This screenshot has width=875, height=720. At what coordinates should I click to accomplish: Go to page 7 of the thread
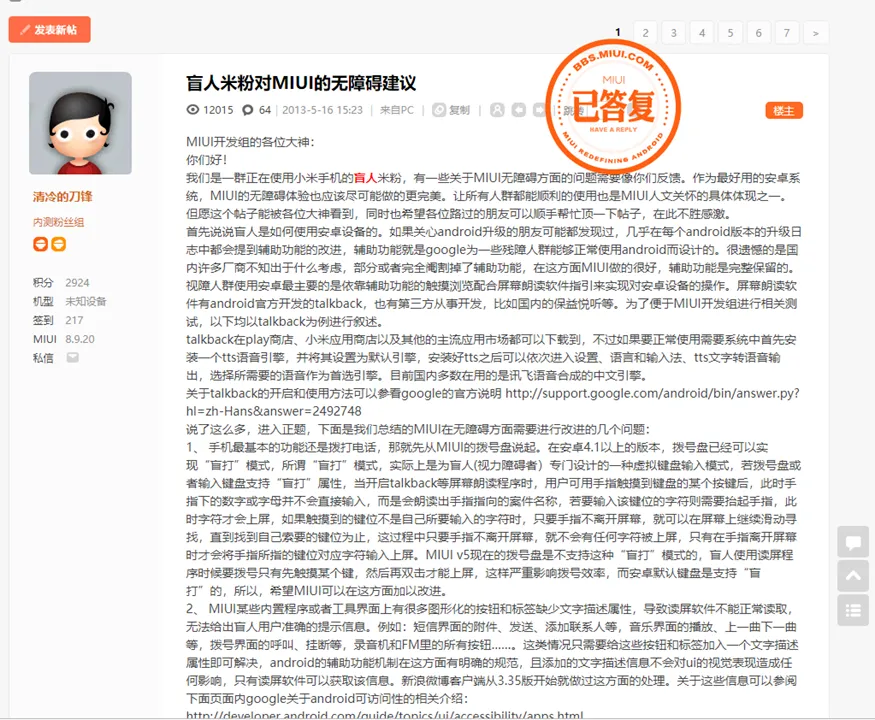[787, 33]
